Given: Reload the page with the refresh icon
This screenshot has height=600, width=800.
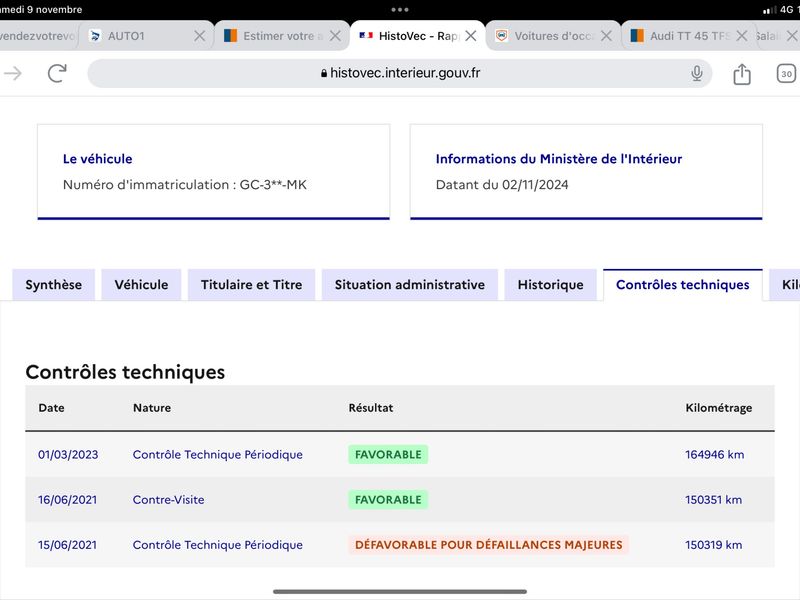Looking at the screenshot, I should click(57, 73).
